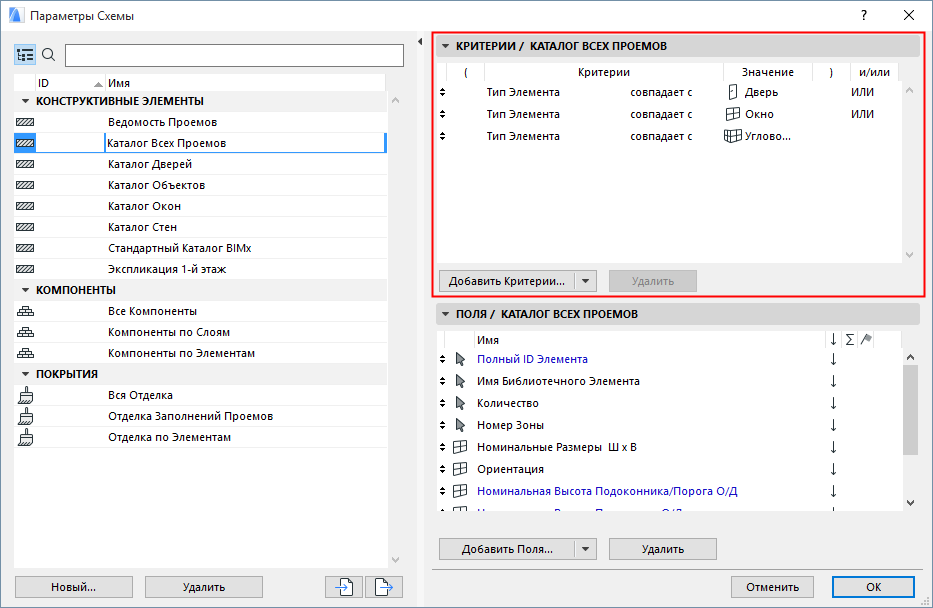Screen dimensions: 933x608
Task: Click the corner window icon next to Углово...
Action: (732, 136)
